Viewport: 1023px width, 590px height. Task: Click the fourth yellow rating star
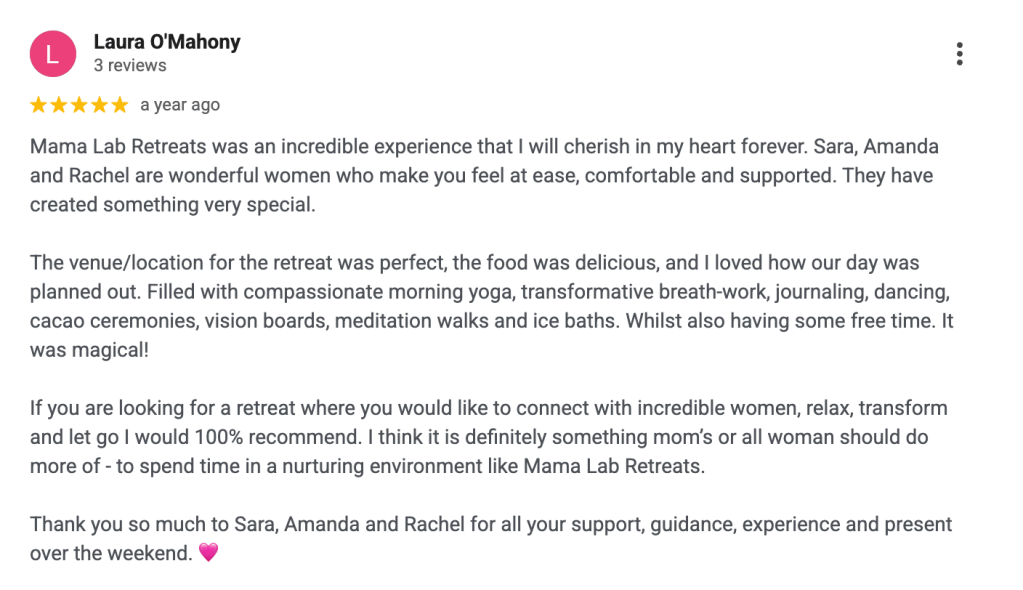point(99,105)
